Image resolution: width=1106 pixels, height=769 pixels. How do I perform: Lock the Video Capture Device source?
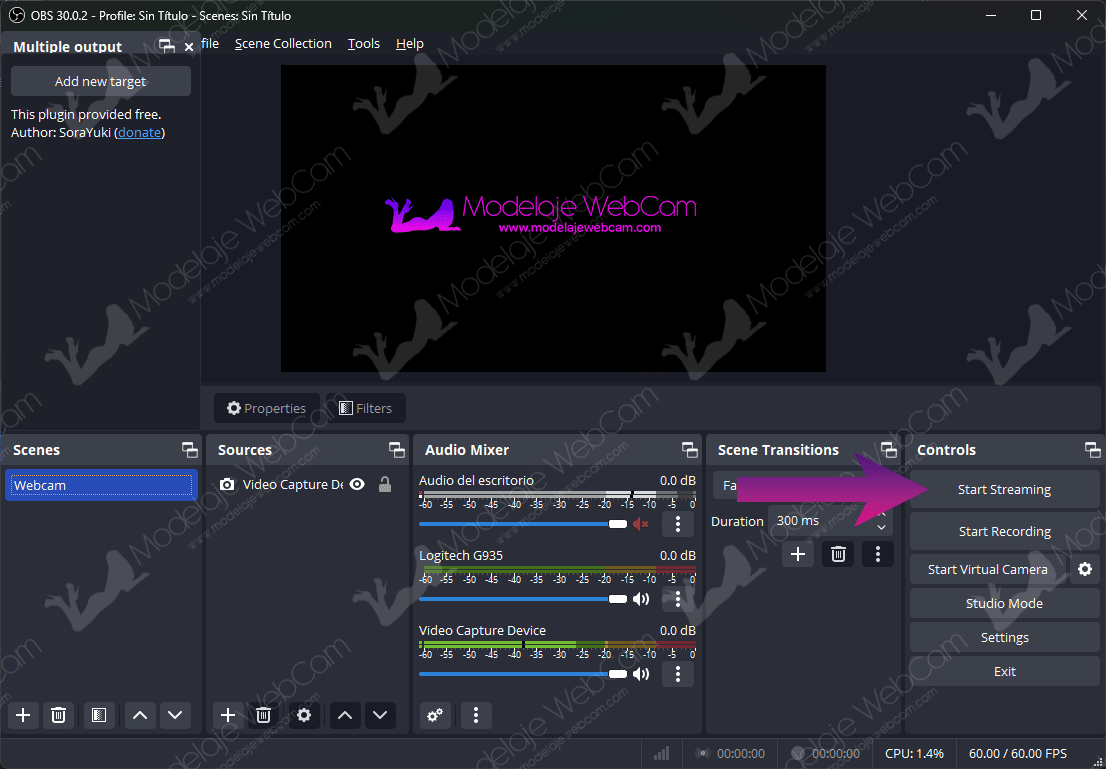click(385, 484)
